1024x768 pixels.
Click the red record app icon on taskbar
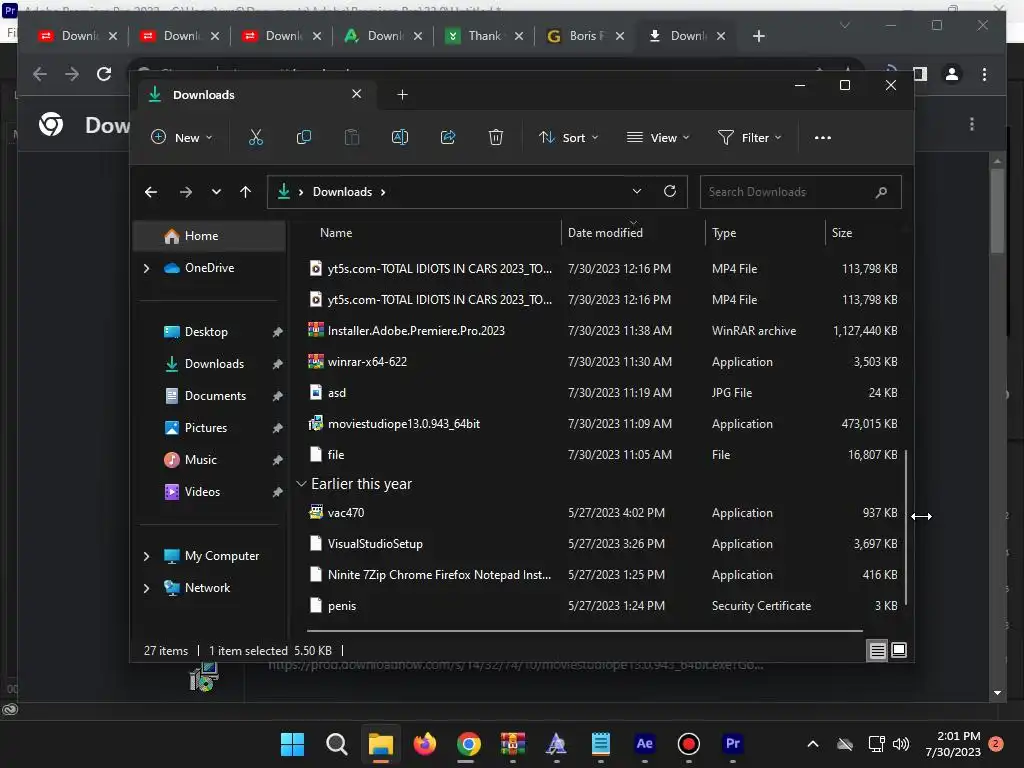click(688, 744)
